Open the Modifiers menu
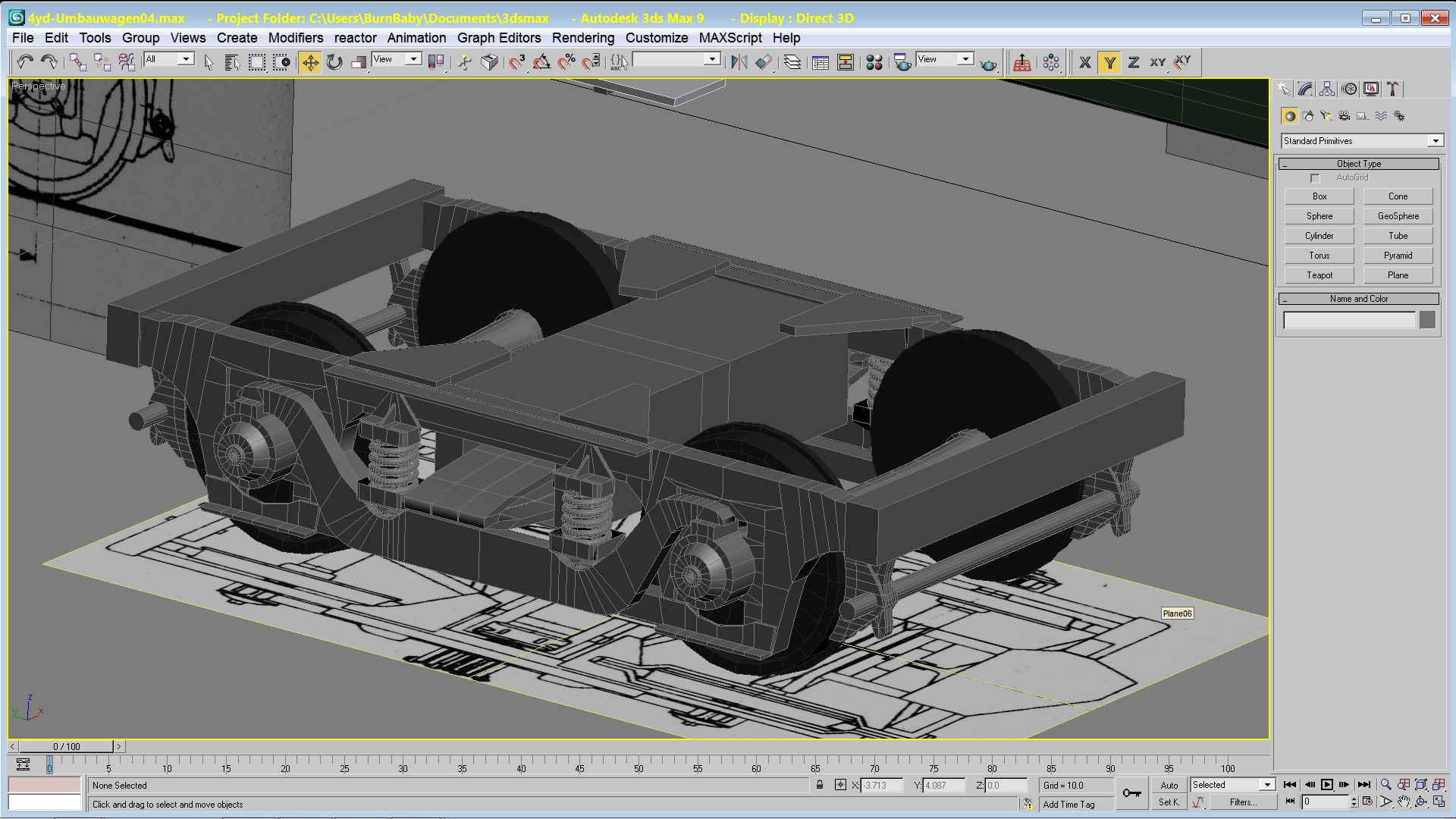The width and height of the screenshot is (1456, 819). [x=295, y=38]
